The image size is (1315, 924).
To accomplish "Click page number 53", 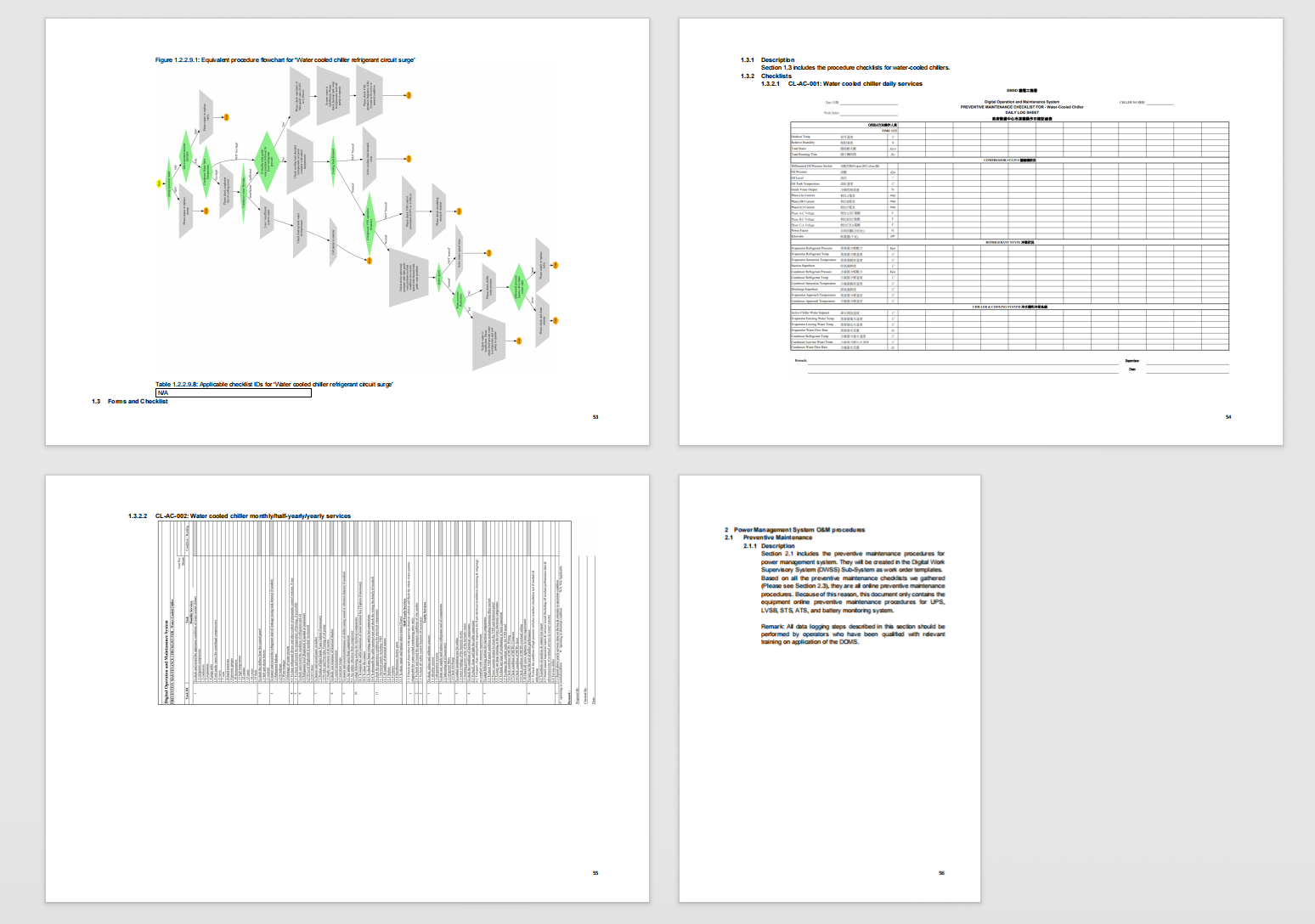I will [x=595, y=417].
